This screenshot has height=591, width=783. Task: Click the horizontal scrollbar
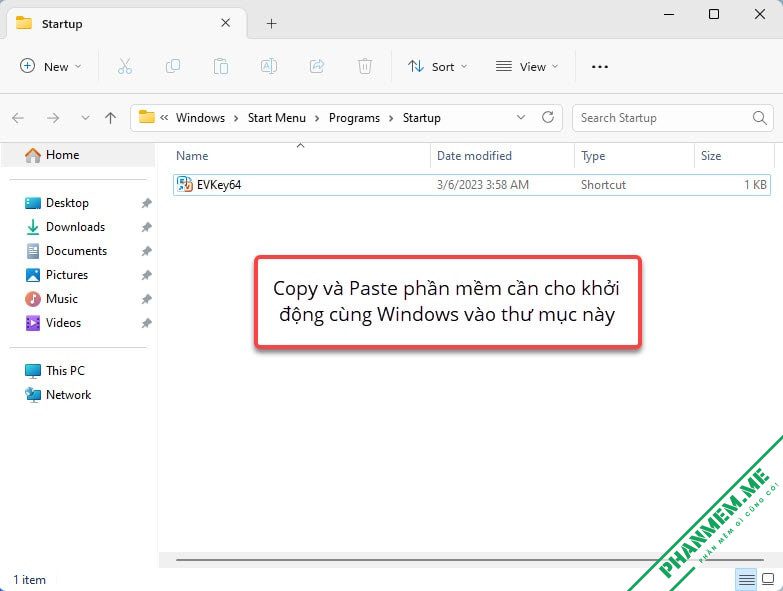tap(469, 560)
